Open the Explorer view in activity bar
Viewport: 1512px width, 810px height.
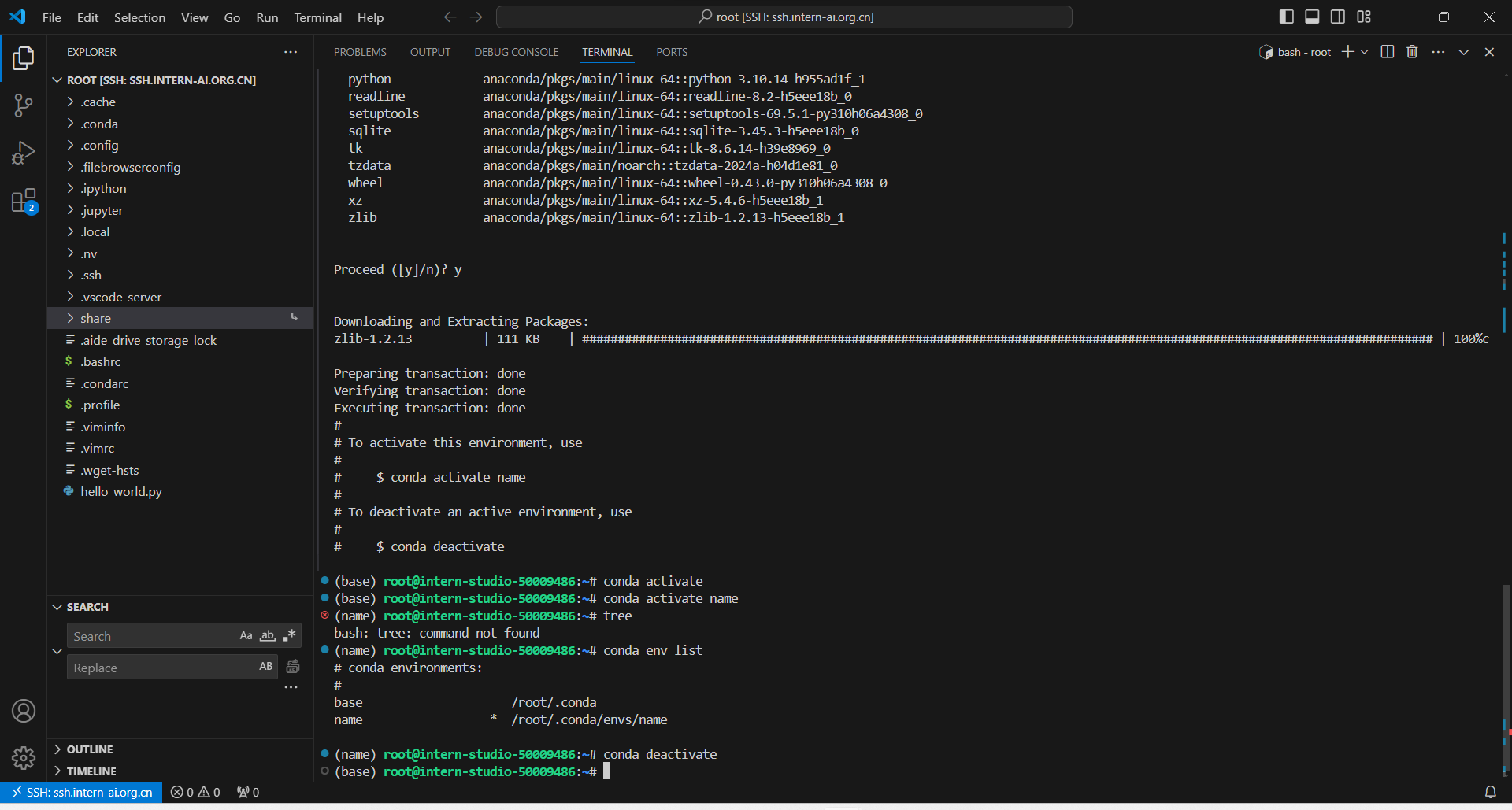point(24,58)
